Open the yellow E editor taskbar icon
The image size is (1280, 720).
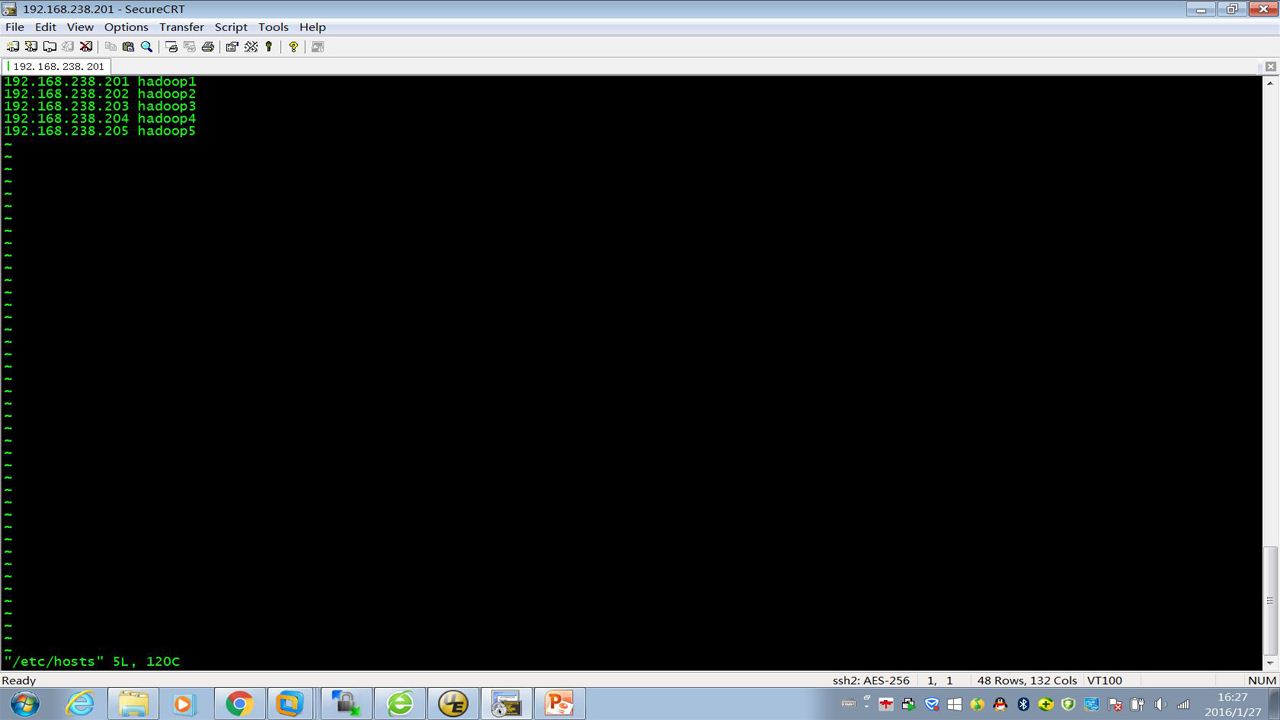453,704
